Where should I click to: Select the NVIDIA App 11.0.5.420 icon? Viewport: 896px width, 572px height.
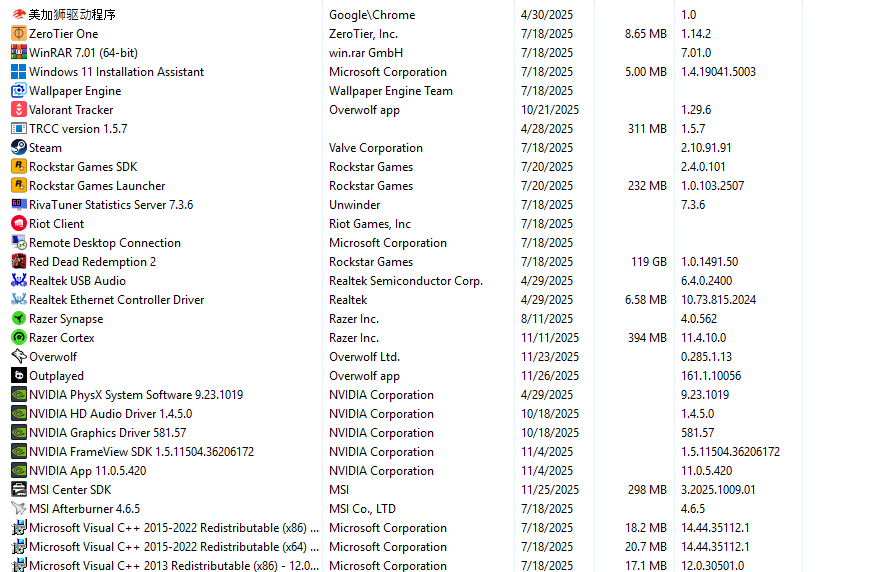[19, 470]
